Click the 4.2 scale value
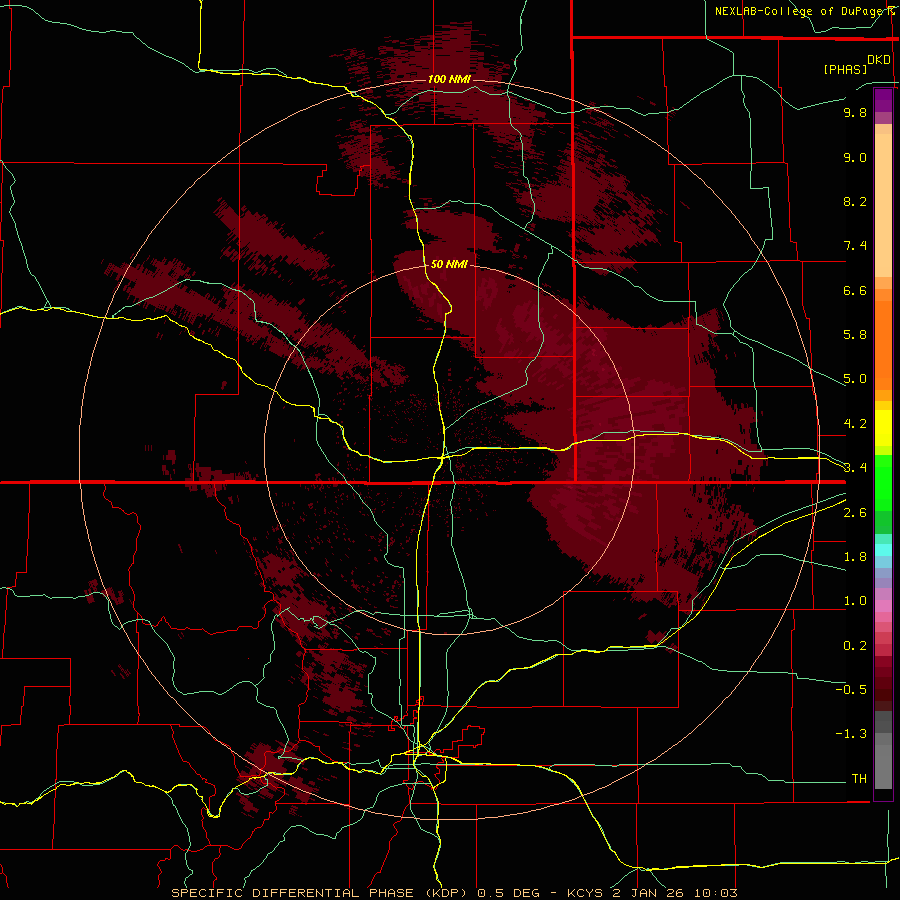The height and width of the screenshot is (900, 900). (x=855, y=424)
